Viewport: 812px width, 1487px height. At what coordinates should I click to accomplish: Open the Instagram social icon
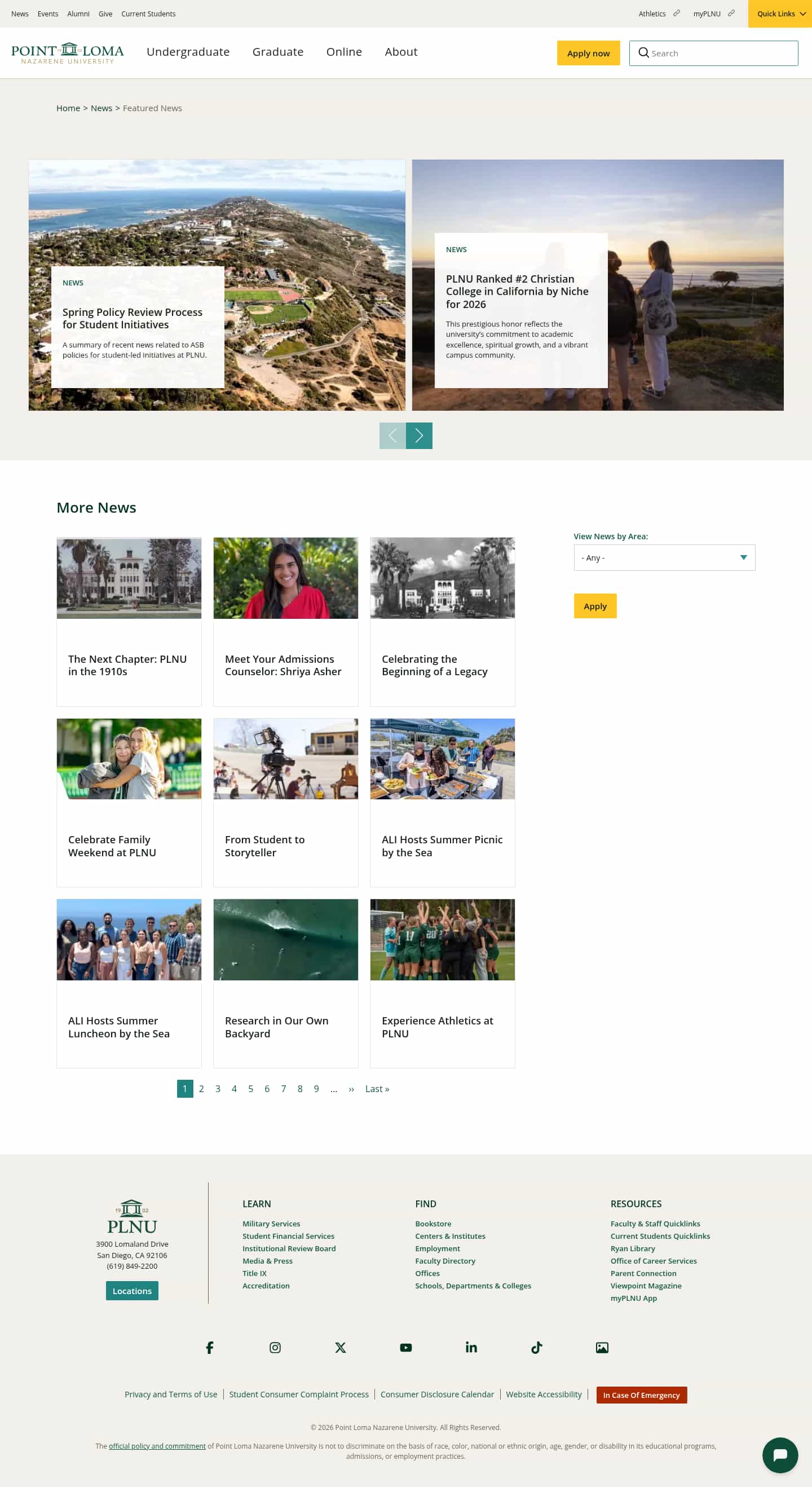[x=275, y=1347]
